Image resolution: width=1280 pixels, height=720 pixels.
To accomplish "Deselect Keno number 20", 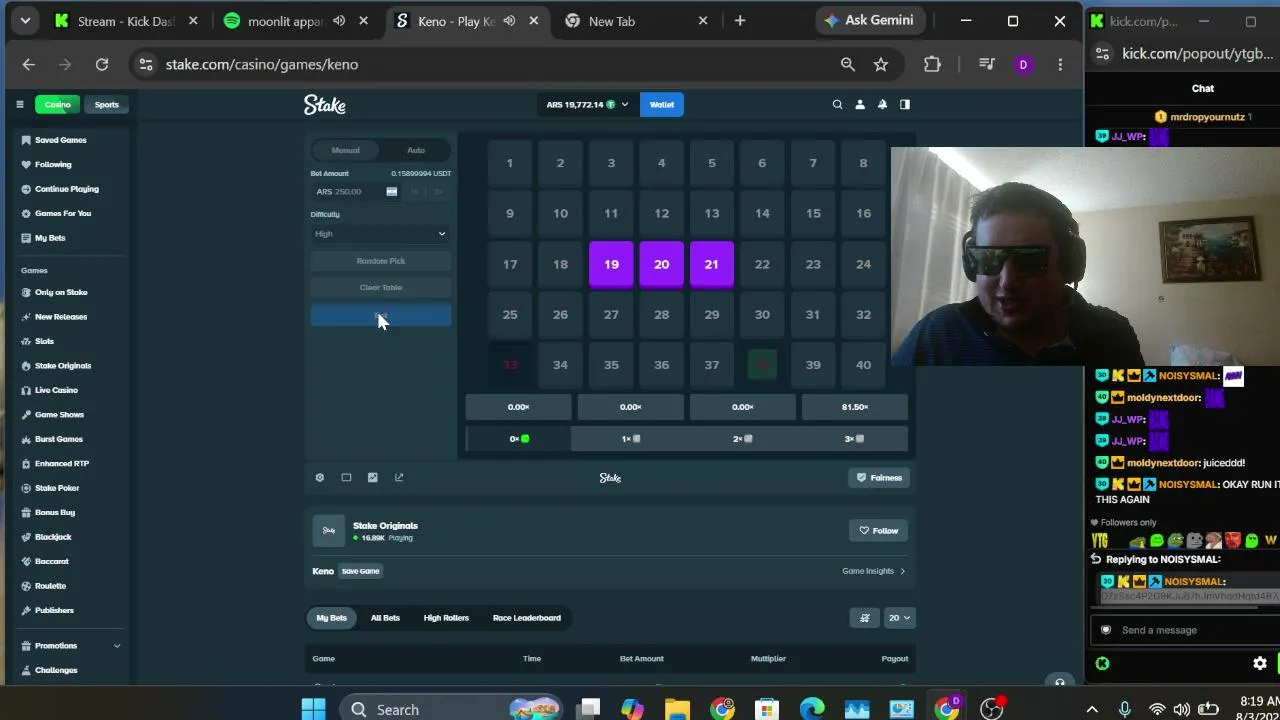I will 661,264.
